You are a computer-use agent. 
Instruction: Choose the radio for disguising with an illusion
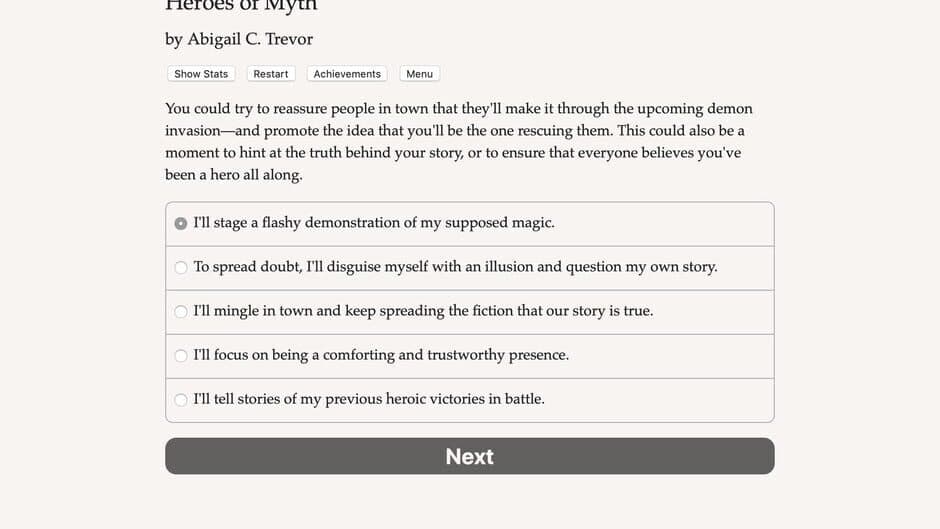tap(180, 267)
